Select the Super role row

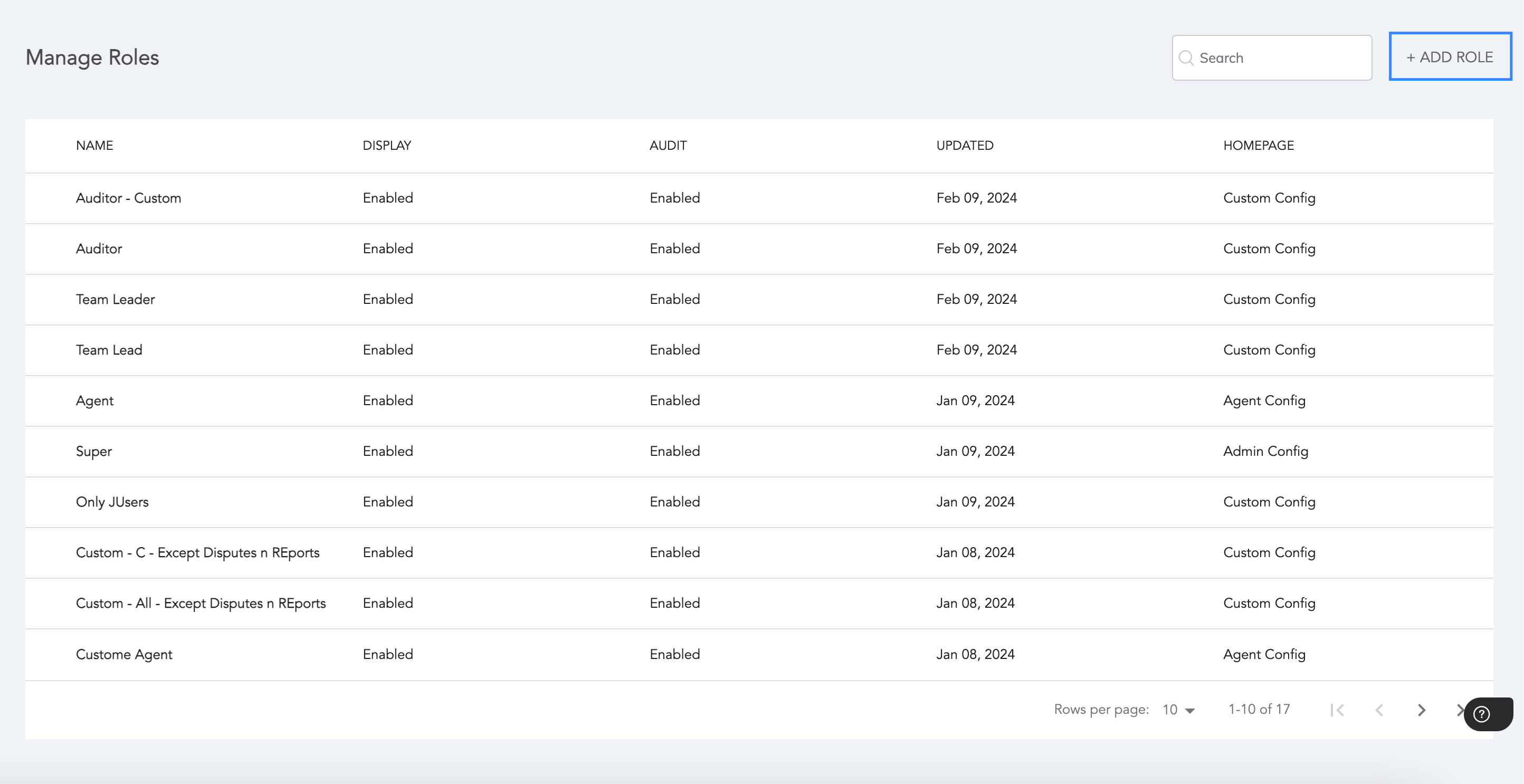click(x=93, y=452)
